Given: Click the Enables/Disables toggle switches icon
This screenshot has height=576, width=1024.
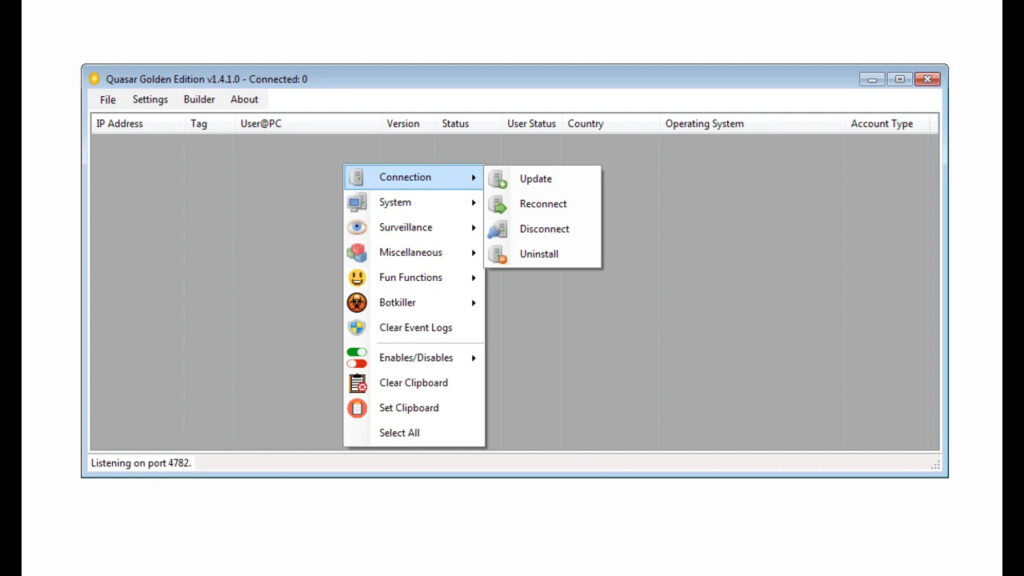Looking at the screenshot, I should coord(357,358).
